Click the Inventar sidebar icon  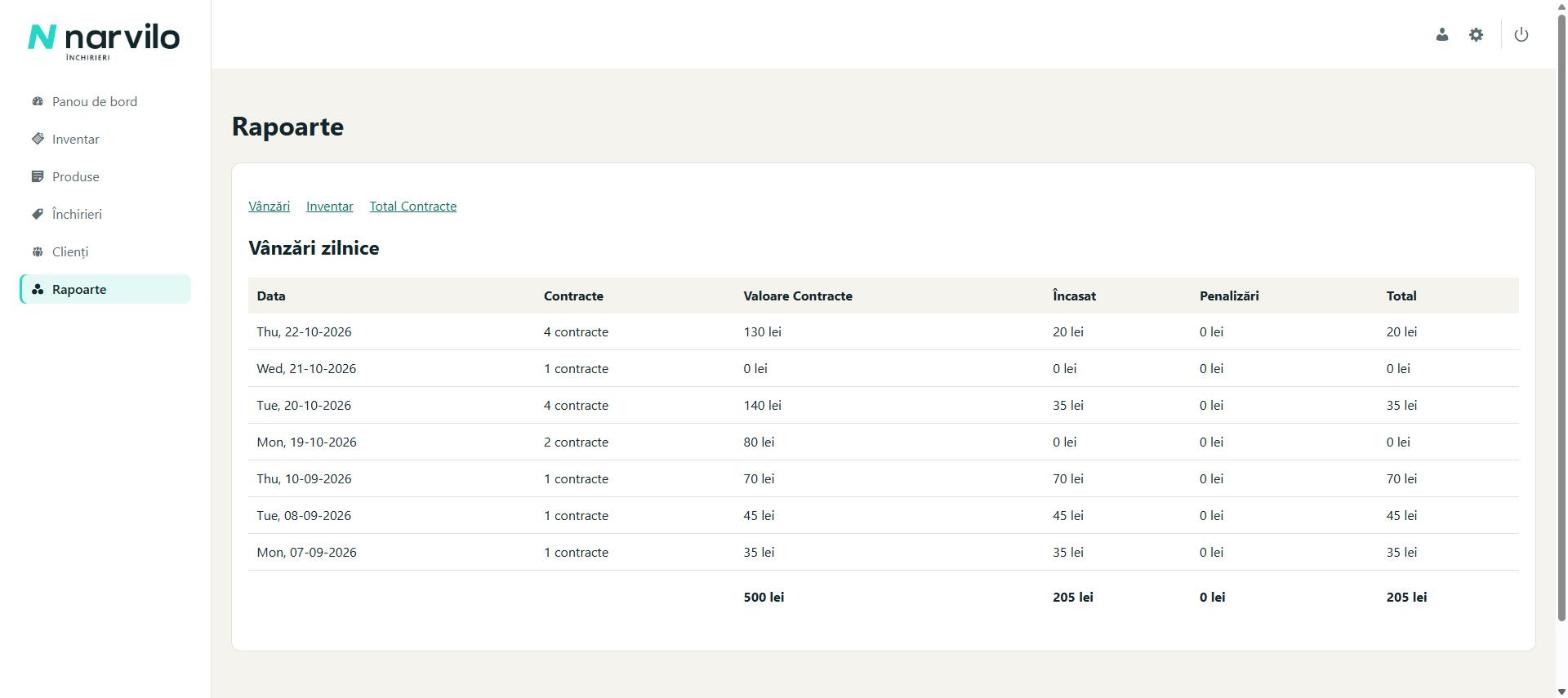(38, 139)
